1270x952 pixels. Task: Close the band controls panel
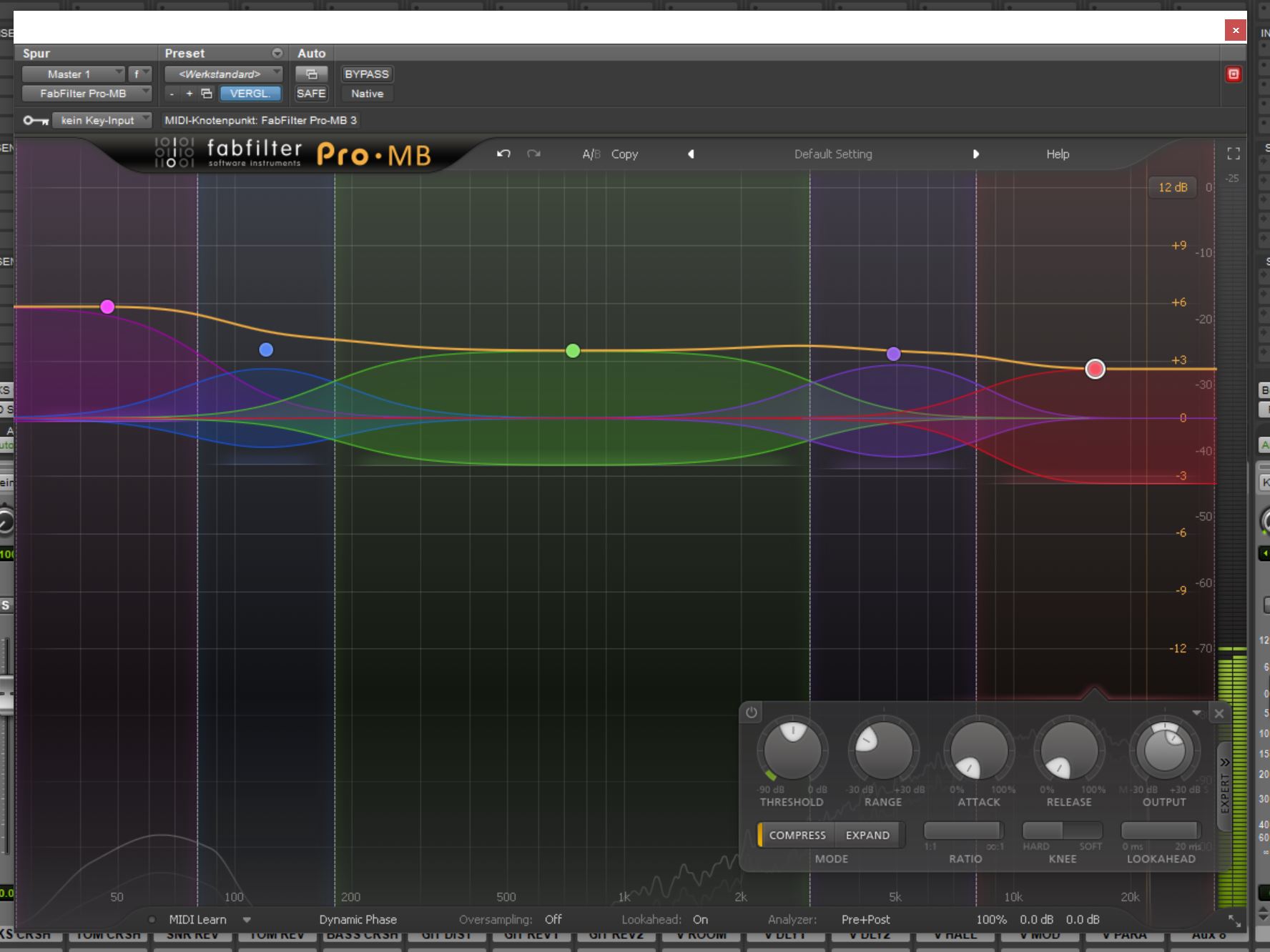pyautogui.click(x=1219, y=713)
